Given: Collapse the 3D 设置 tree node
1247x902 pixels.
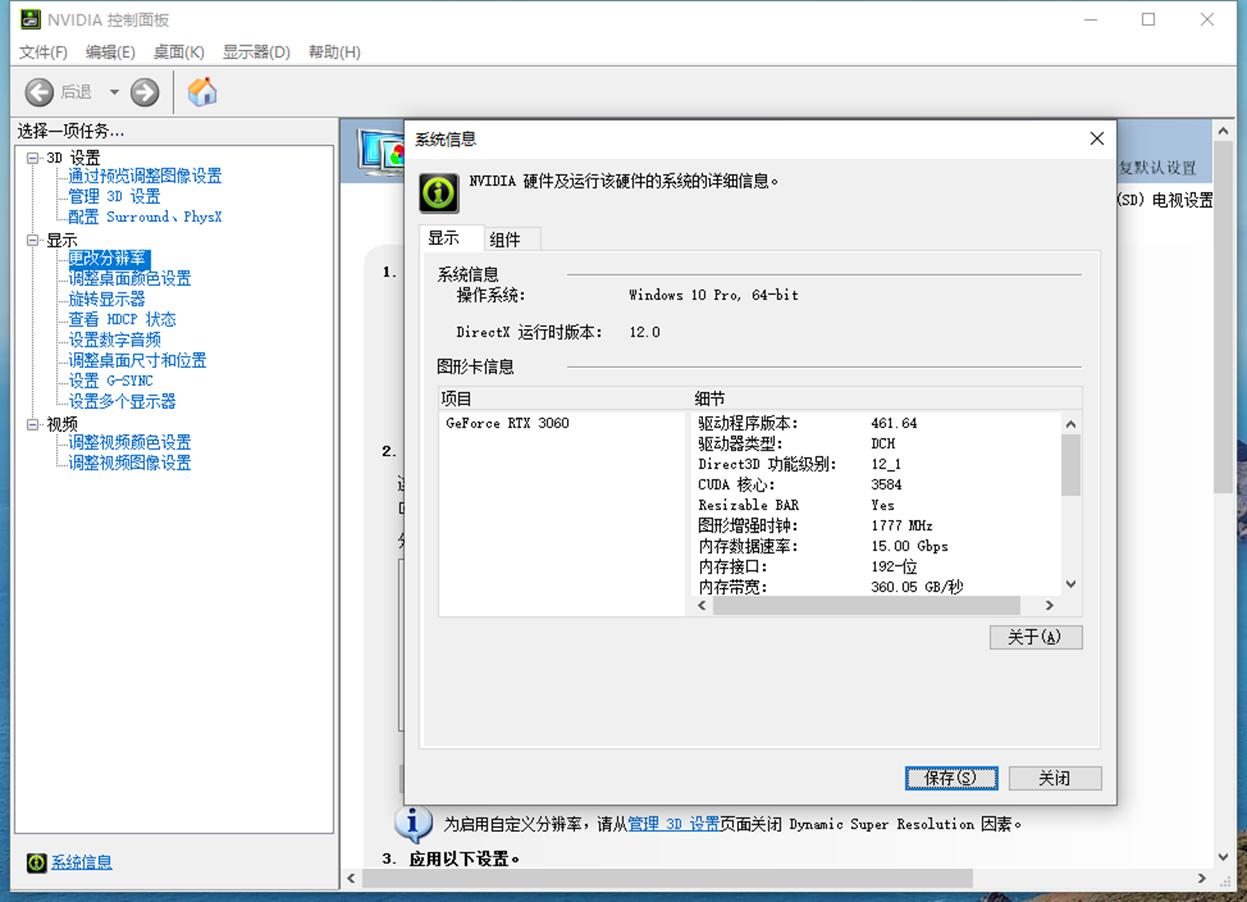Looking at the screenshot, I should pos(33,158).
